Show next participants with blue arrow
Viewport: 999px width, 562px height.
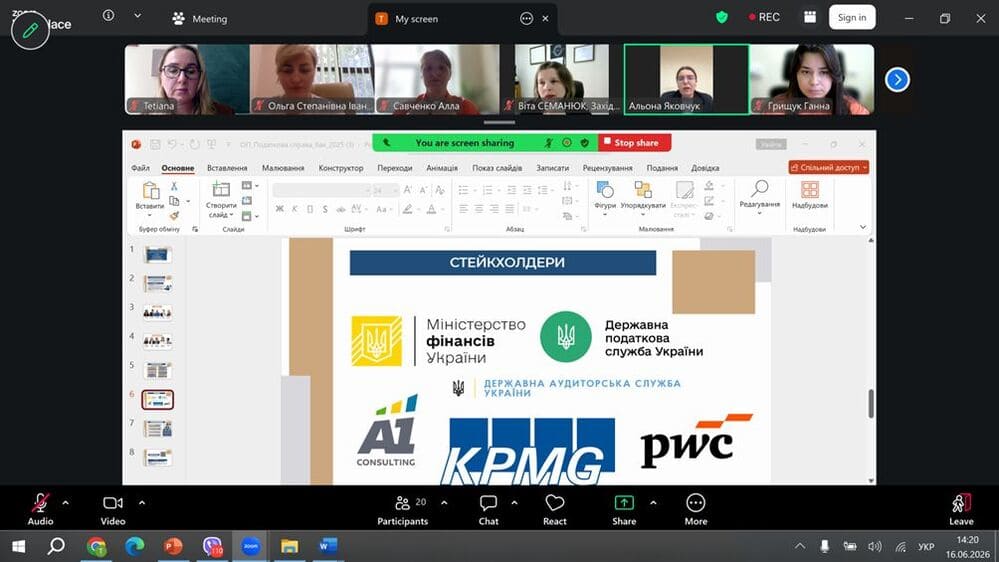pos(897,80)
